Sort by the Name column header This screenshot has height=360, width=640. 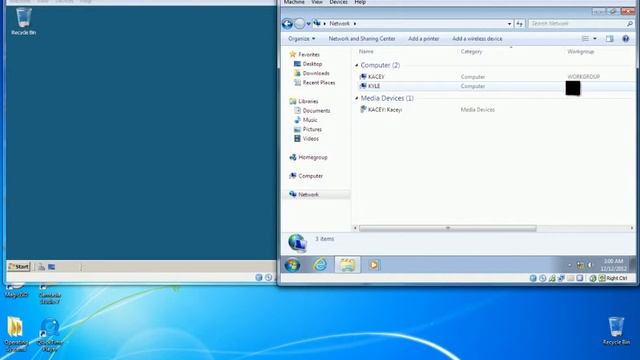pyautogui.click(x=366, y=51)
